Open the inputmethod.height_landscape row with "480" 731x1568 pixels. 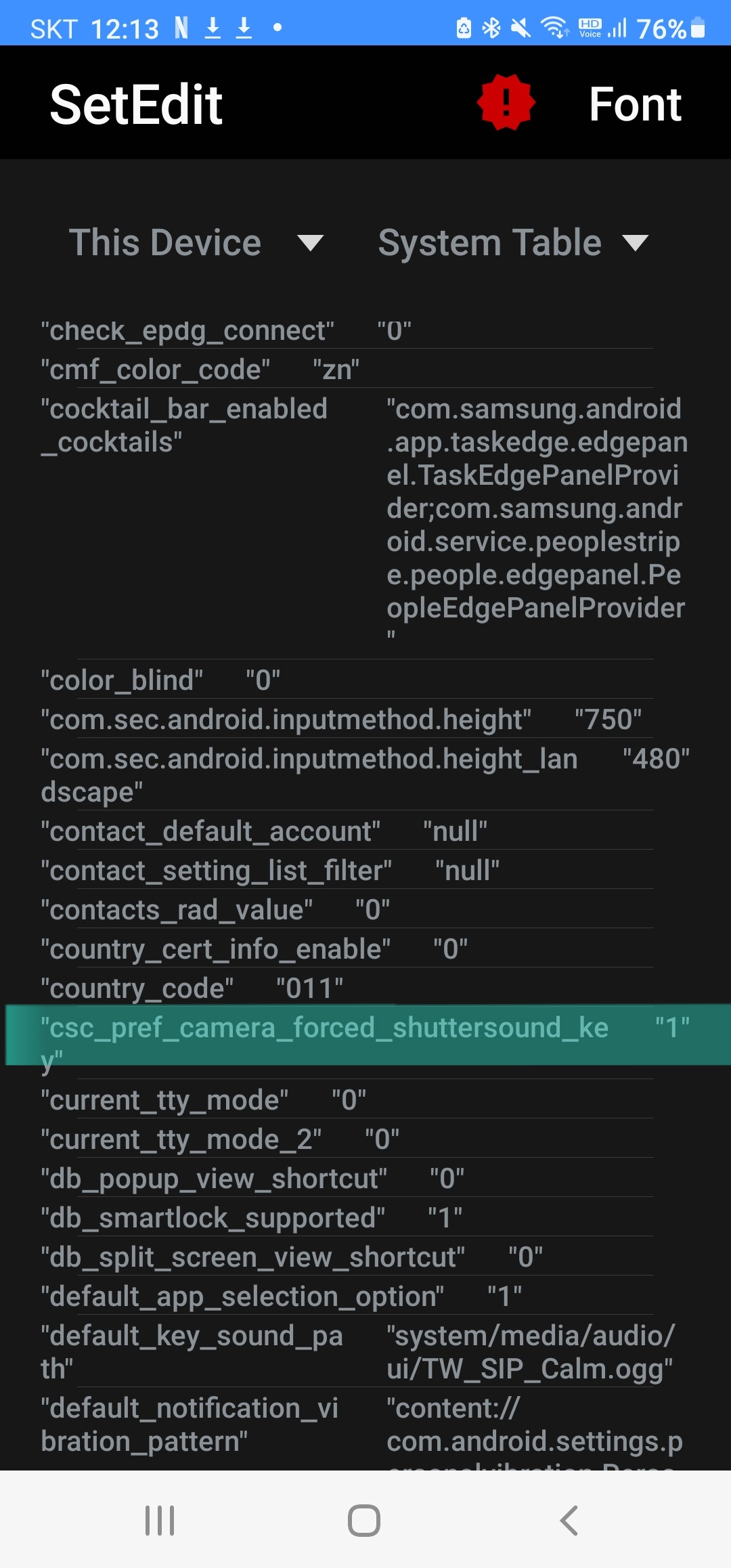(365, 775)
